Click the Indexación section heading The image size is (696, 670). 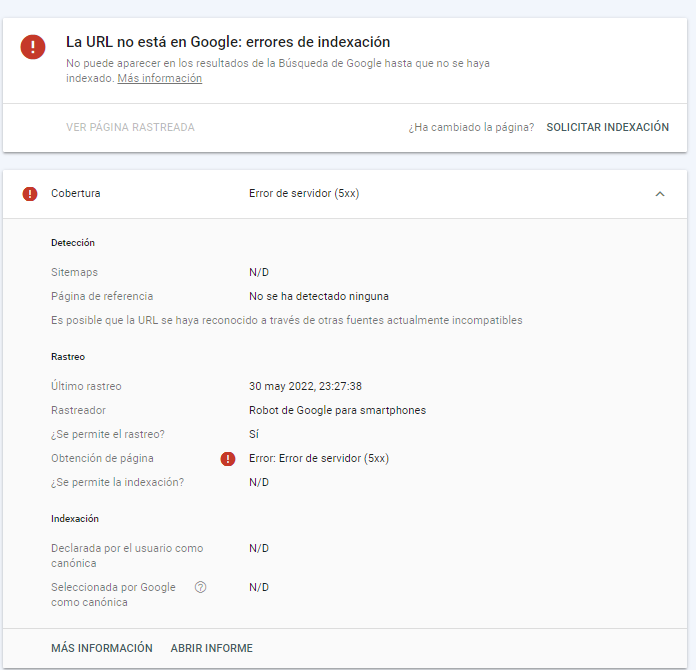point(75,519)
